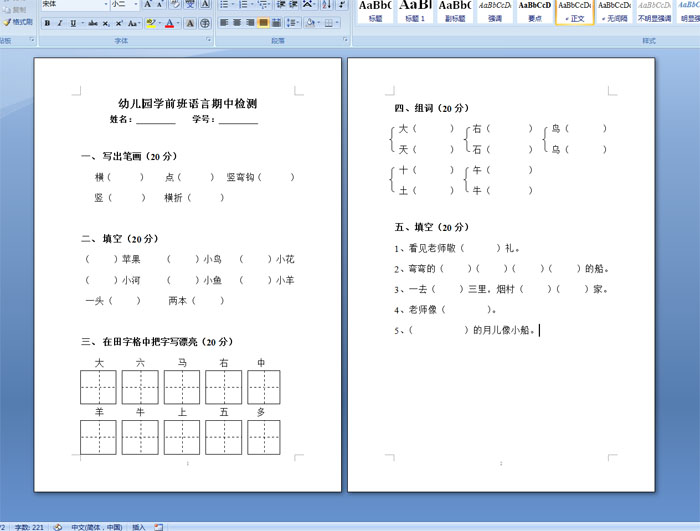Click the phonetic guide icon
700x531 pixels.
(190, 4)
